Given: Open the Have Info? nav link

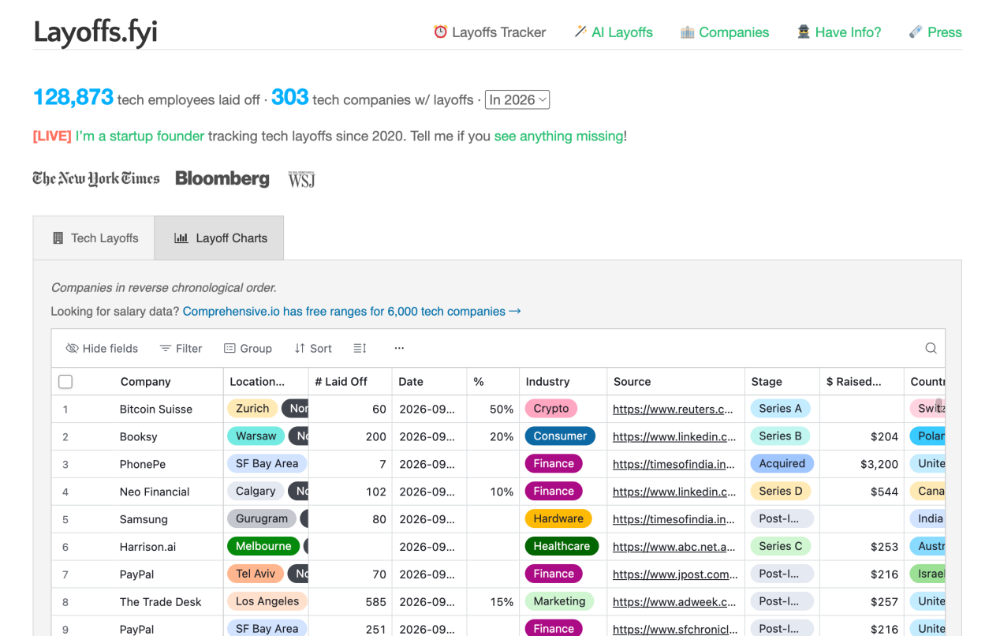Looking at the screenshot, I should click(839, 32).
